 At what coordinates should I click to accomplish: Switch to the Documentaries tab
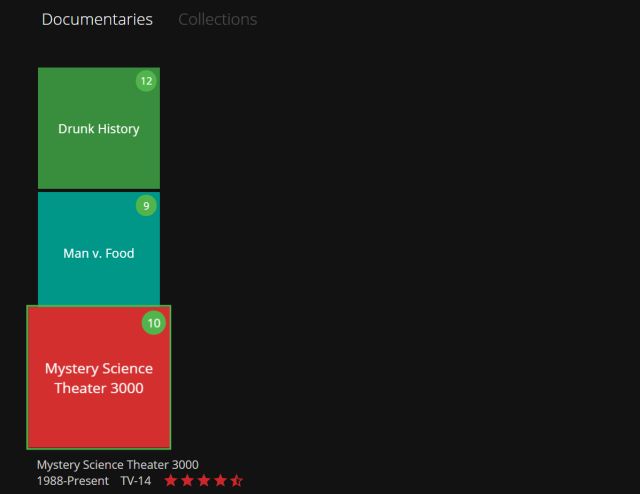point(97,20)
